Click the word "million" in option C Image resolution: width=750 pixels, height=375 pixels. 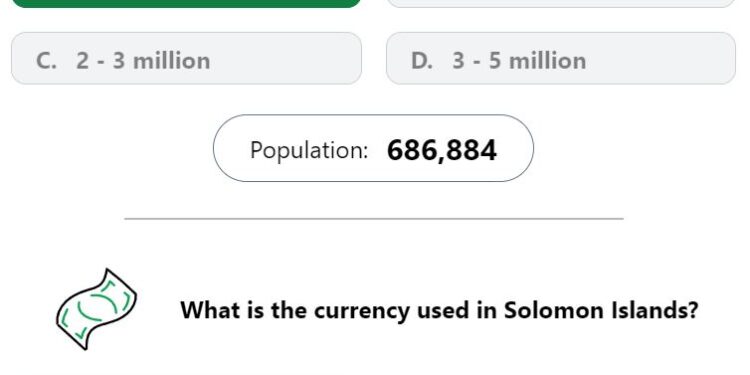point(171,61)
